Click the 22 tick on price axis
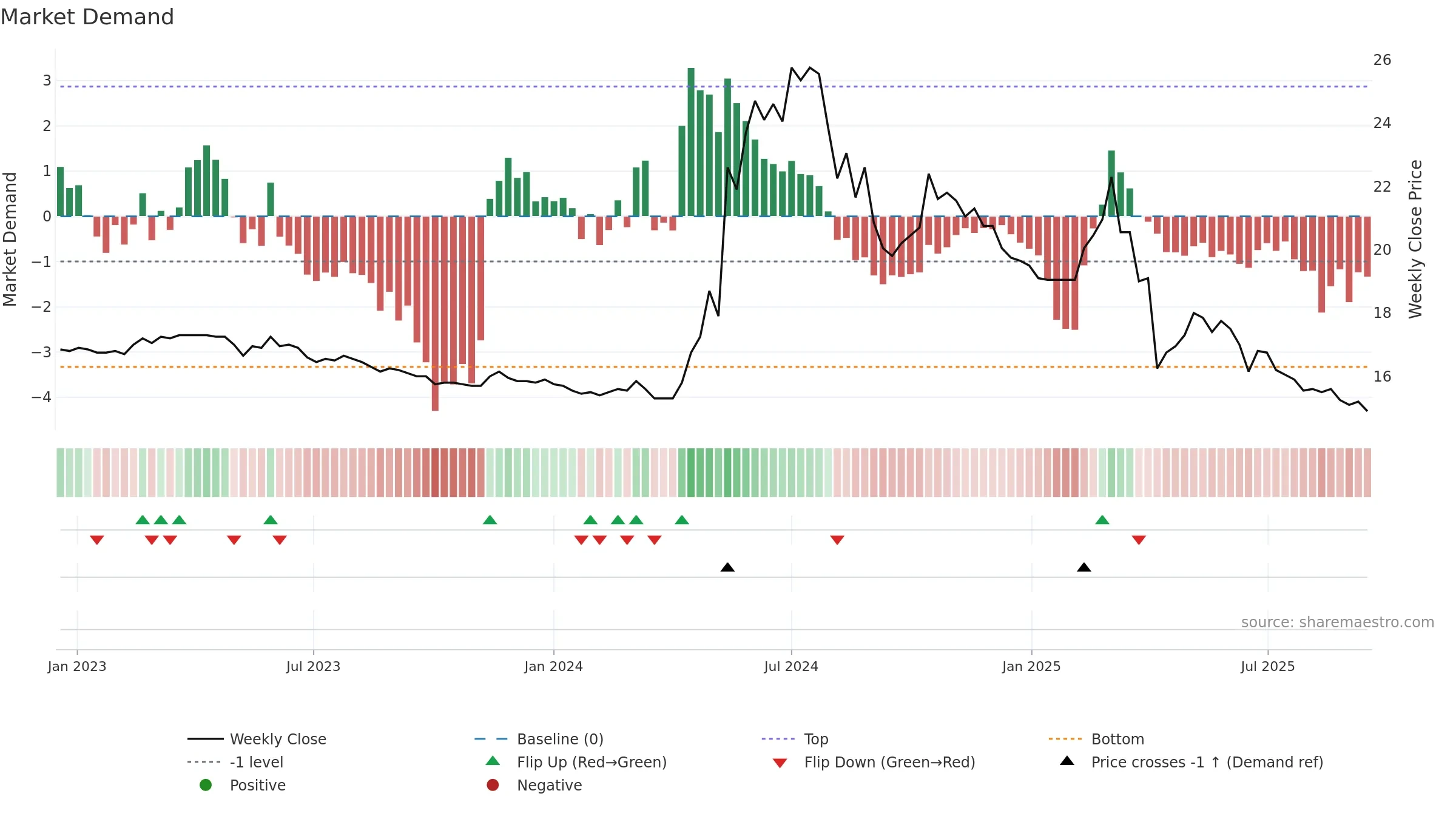Image resolution: width=1456 pixels, height=819 pixels. click(1383, 187)
